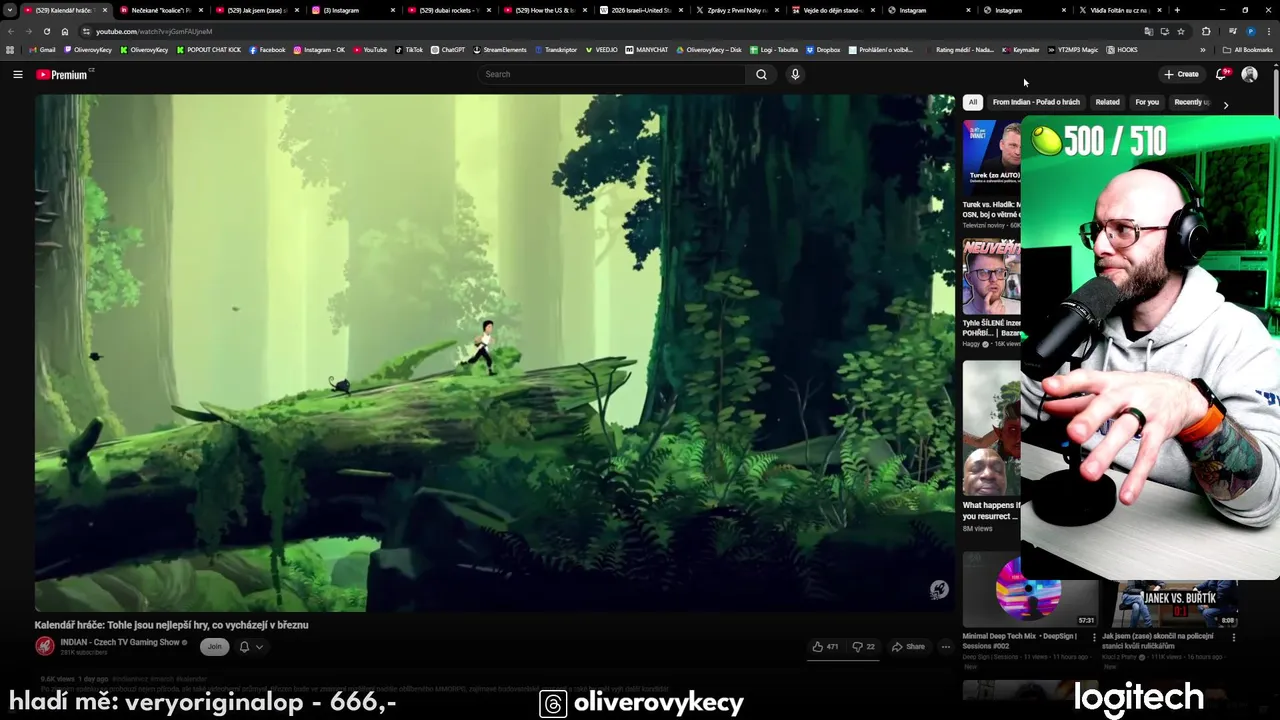Screen dimensions: 1280x720
Task: Select From Indian - Pořad o hrách chip
Action: point(1036,102)
